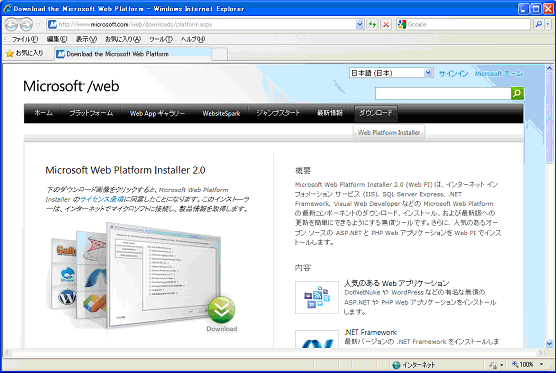Click the Internet zone globe icon
This screenshot has width=556, height=373.
[396, 365]
